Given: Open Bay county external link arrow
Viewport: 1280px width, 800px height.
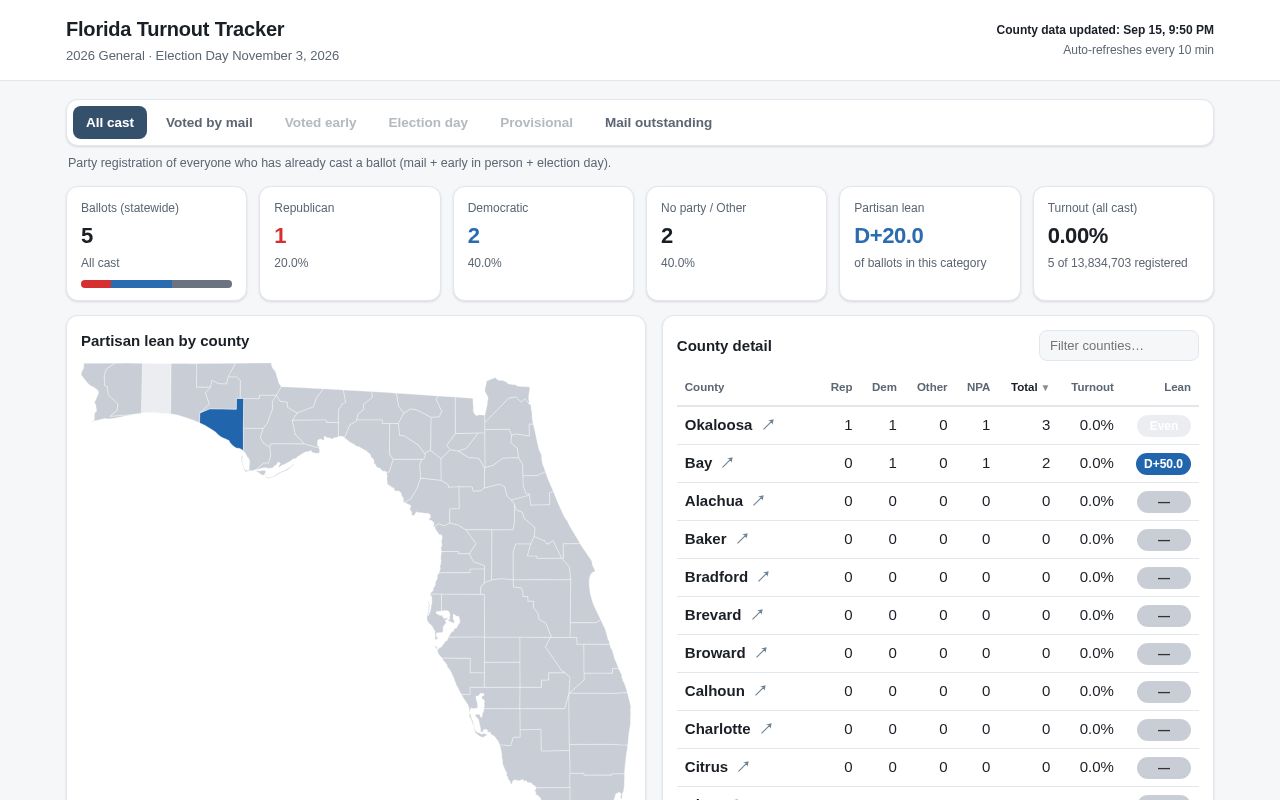Looking at the screenshot, I should [x=727, y=463].
